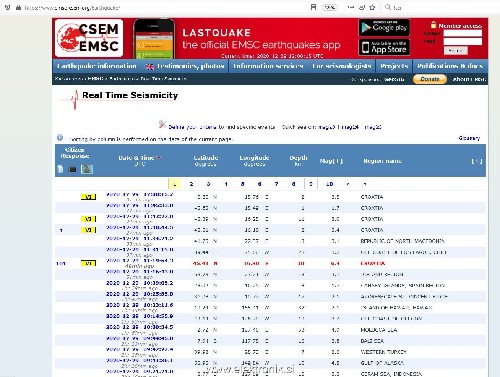Click the yellow VI badge in the 6.4 row
The height and width of the screenshot is (377, 500).
[x=88, y=263]
